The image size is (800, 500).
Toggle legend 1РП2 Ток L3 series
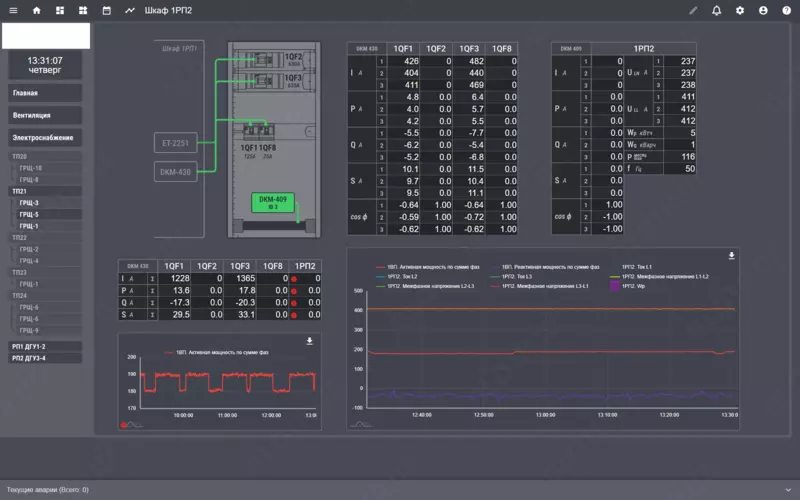511,277
